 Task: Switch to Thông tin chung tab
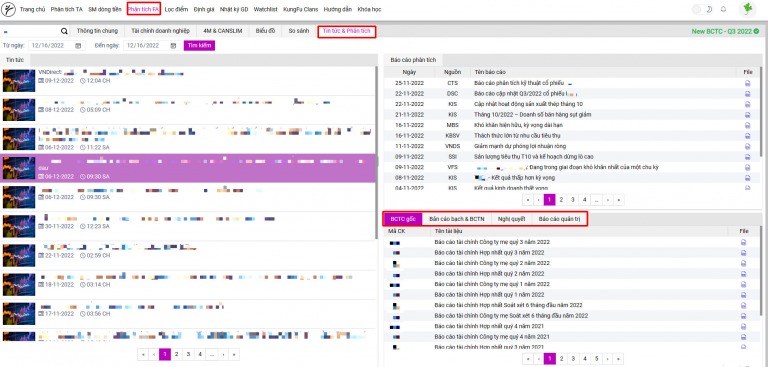97,31
